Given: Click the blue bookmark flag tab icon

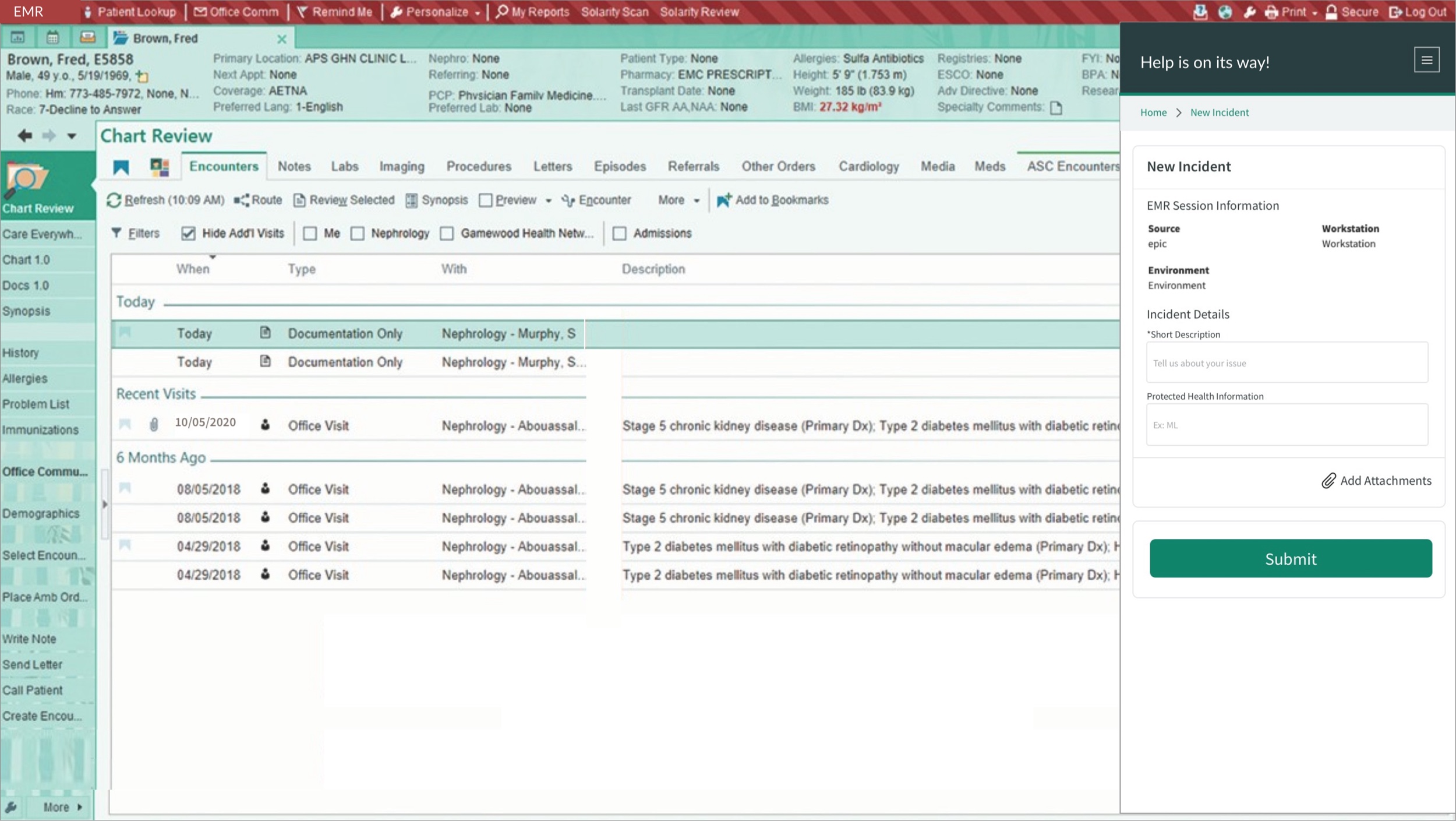Looking at the screenshot, I should coord(121,167).
